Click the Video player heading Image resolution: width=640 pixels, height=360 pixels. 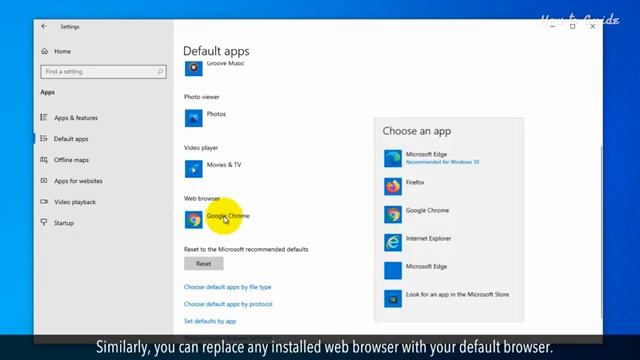201,148
